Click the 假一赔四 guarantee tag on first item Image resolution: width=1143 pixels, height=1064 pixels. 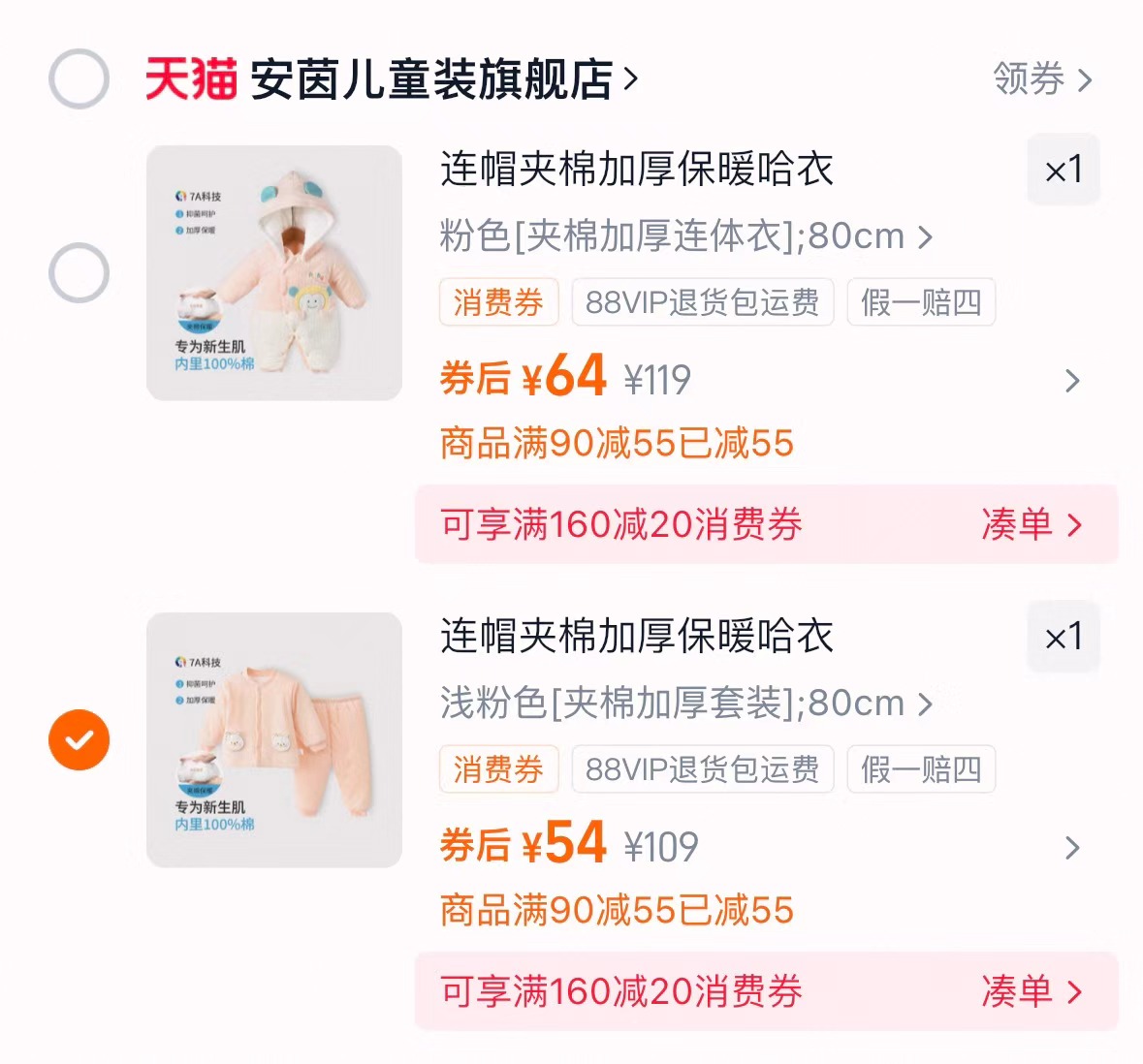pyautogui.click(x=920, y=302)
